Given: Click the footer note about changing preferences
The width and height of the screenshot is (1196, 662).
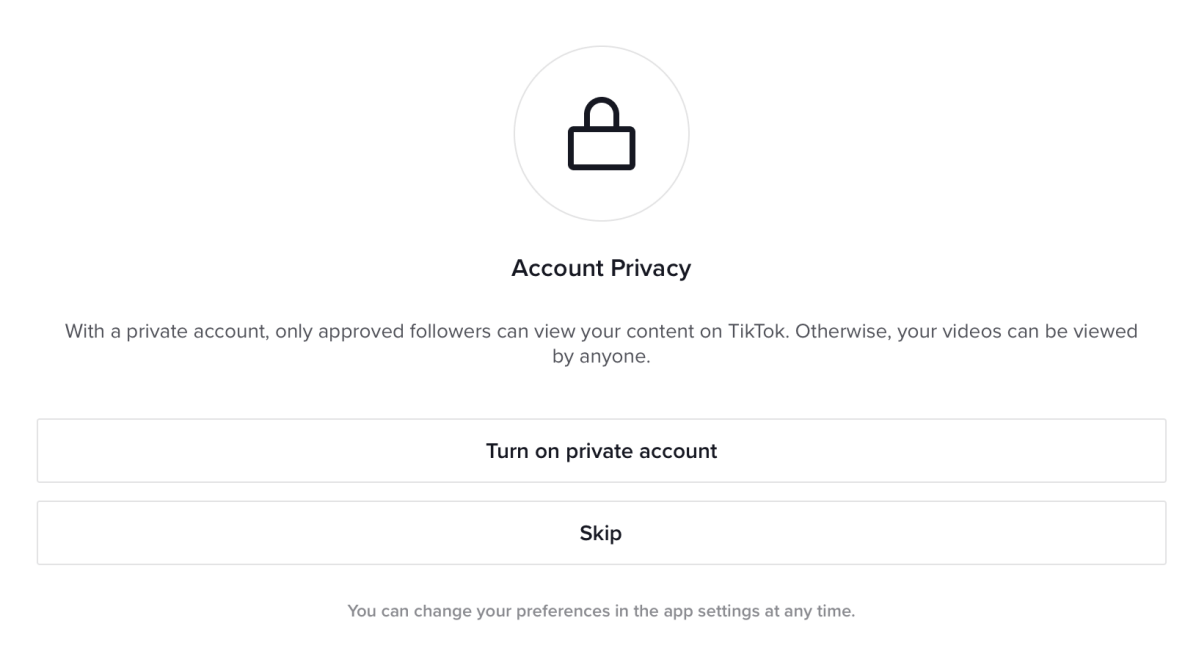Looking at the screenshot, I should point(601,611).
